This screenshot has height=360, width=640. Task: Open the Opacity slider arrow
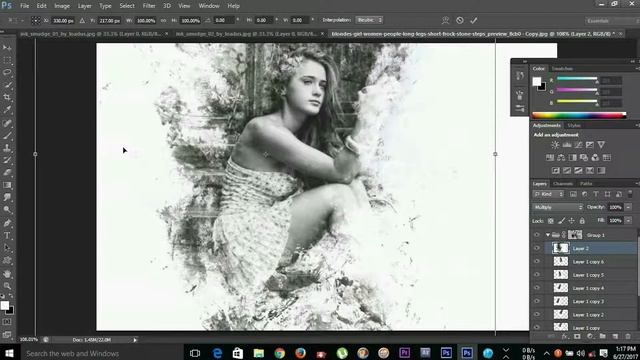[x=628, y=207]
